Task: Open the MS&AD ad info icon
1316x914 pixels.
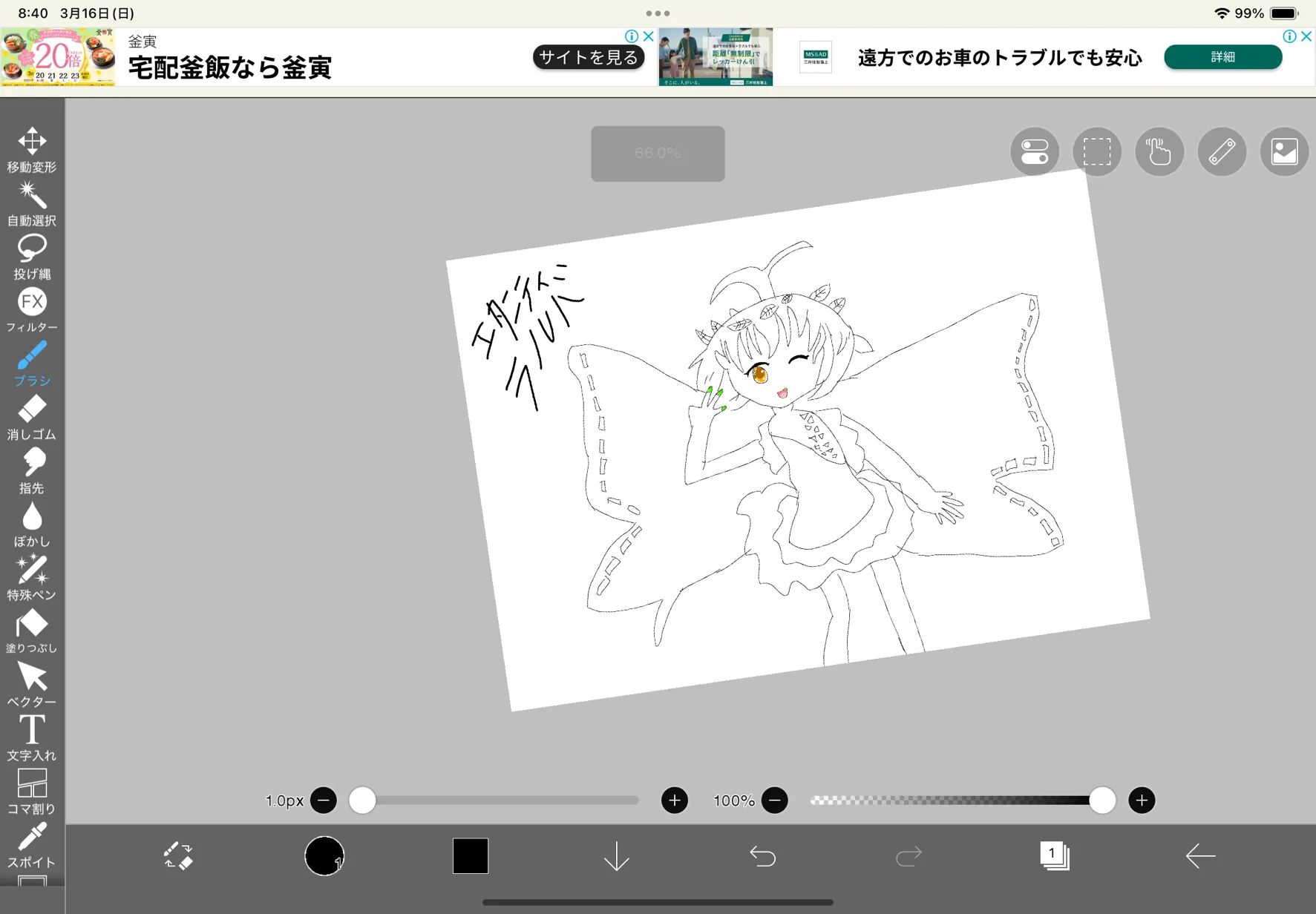Action: tap(1290, 36)
